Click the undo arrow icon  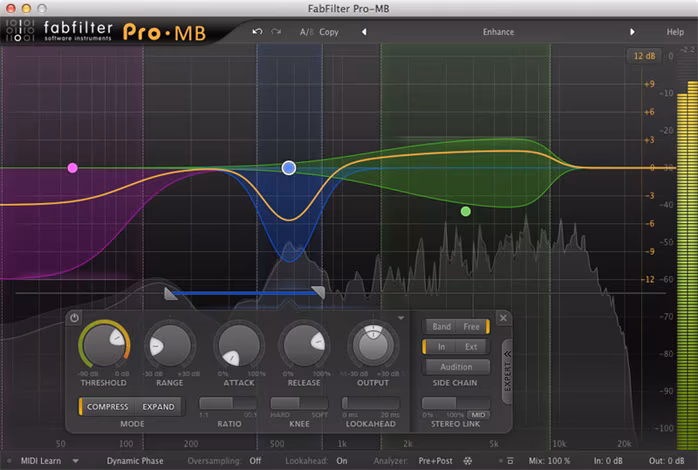(257, 32)
